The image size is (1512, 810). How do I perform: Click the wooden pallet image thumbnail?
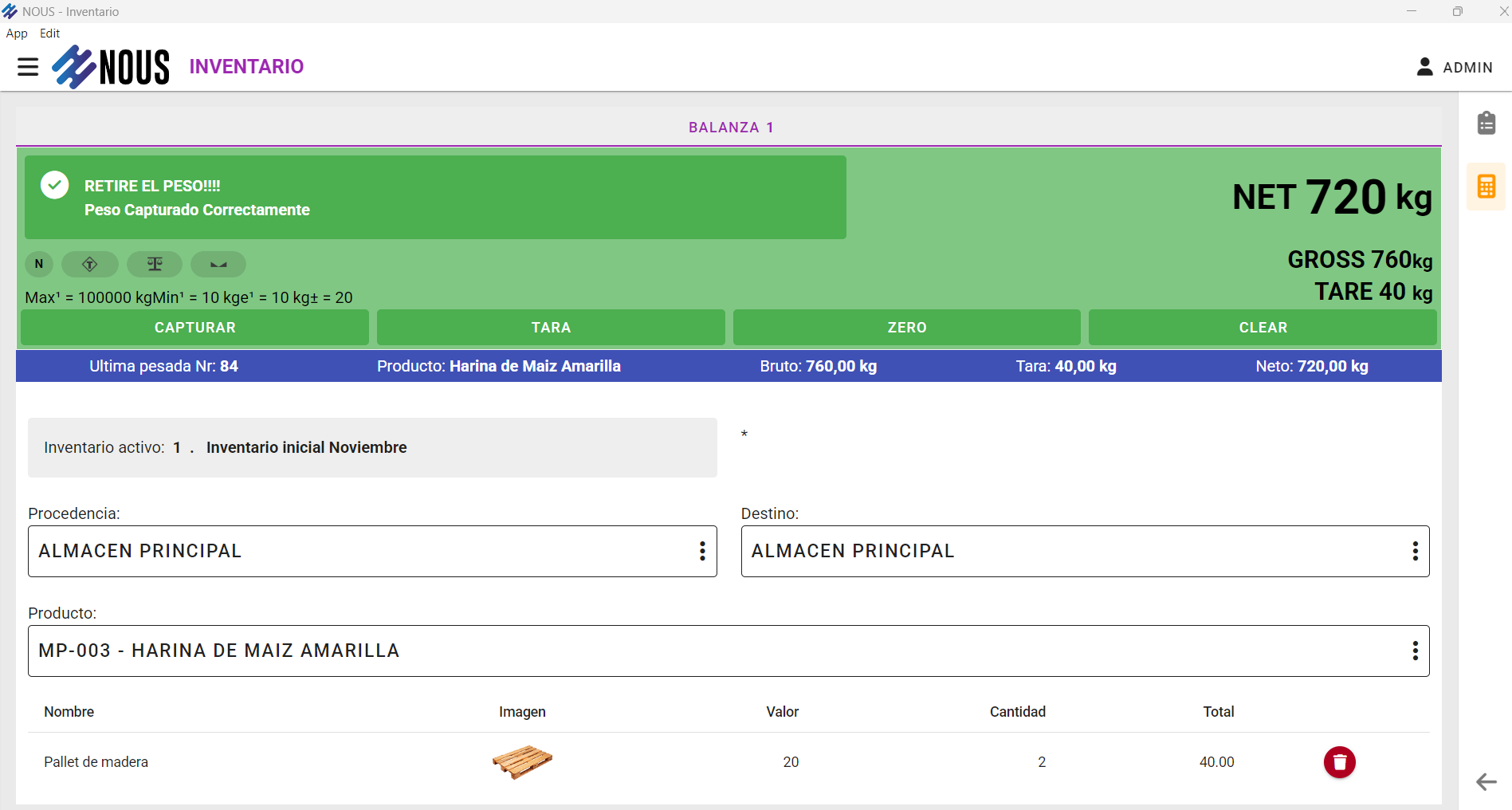tap(522, 761)
